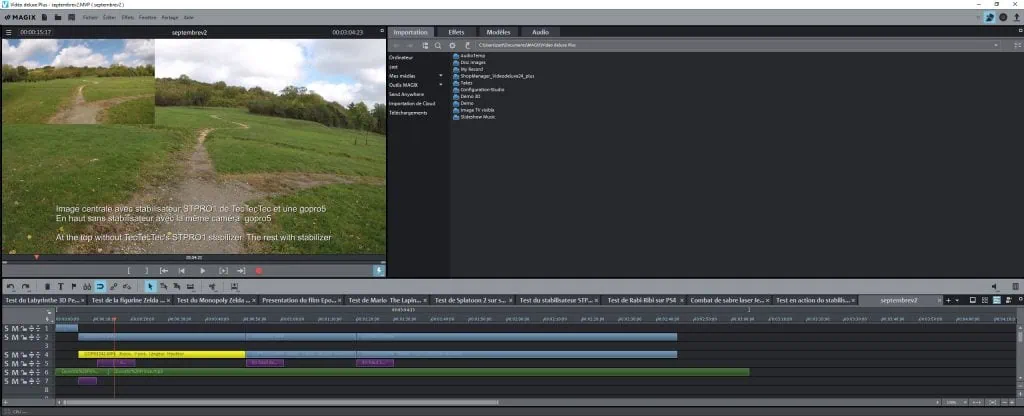Mute track 2 with M button
Viewport: 1024px width, 416px height.
[15, 337]
